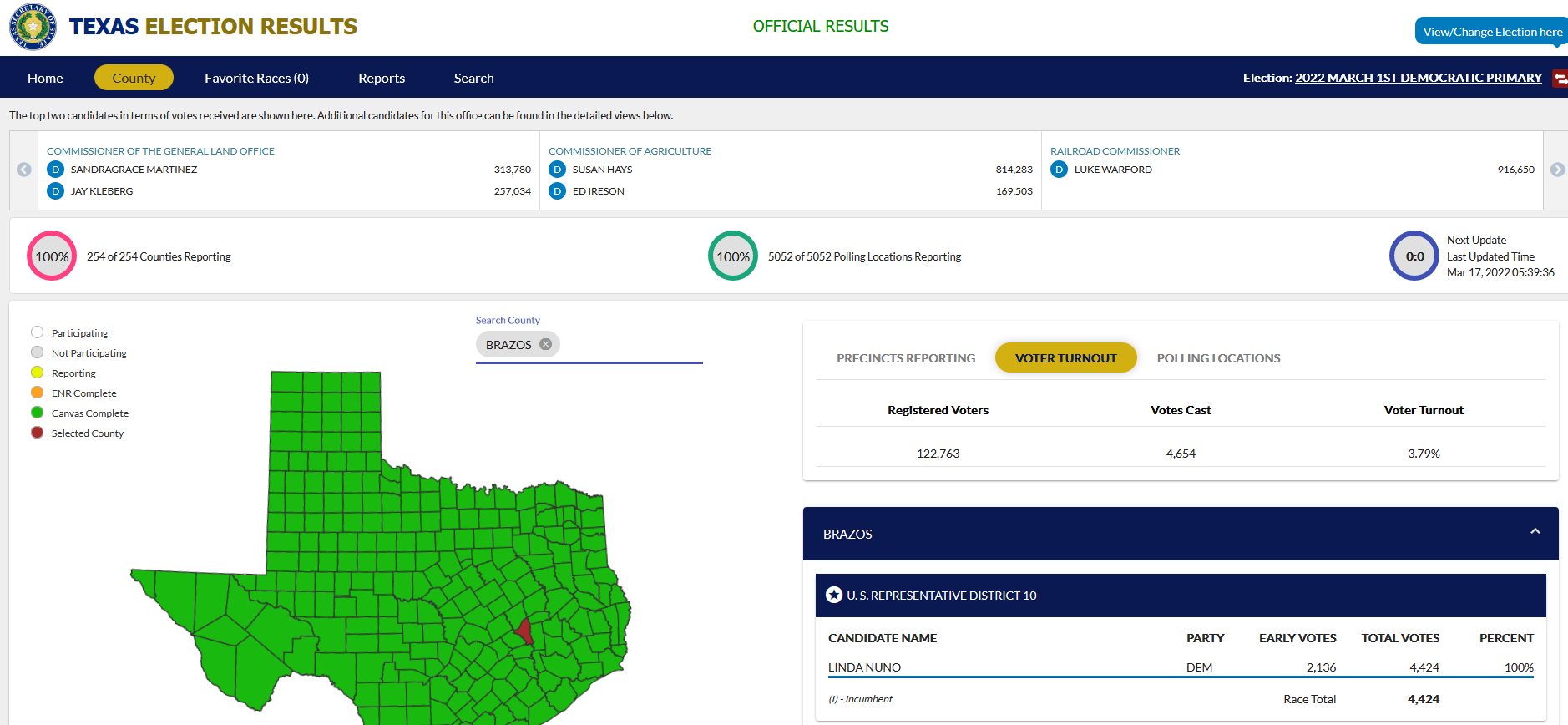Go to previous race in the carousel

point(24,170)
